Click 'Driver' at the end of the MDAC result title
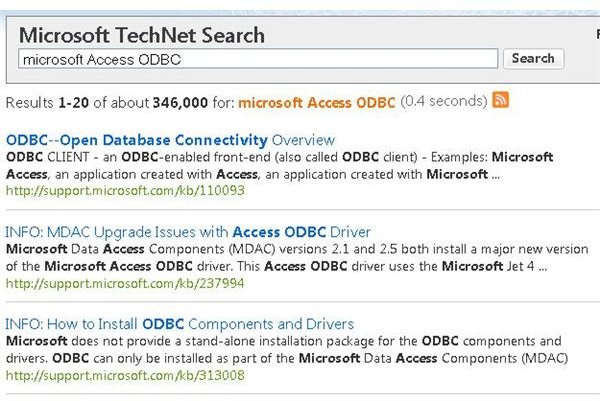Screen dimensions: 600x401 tap(350, 232)
